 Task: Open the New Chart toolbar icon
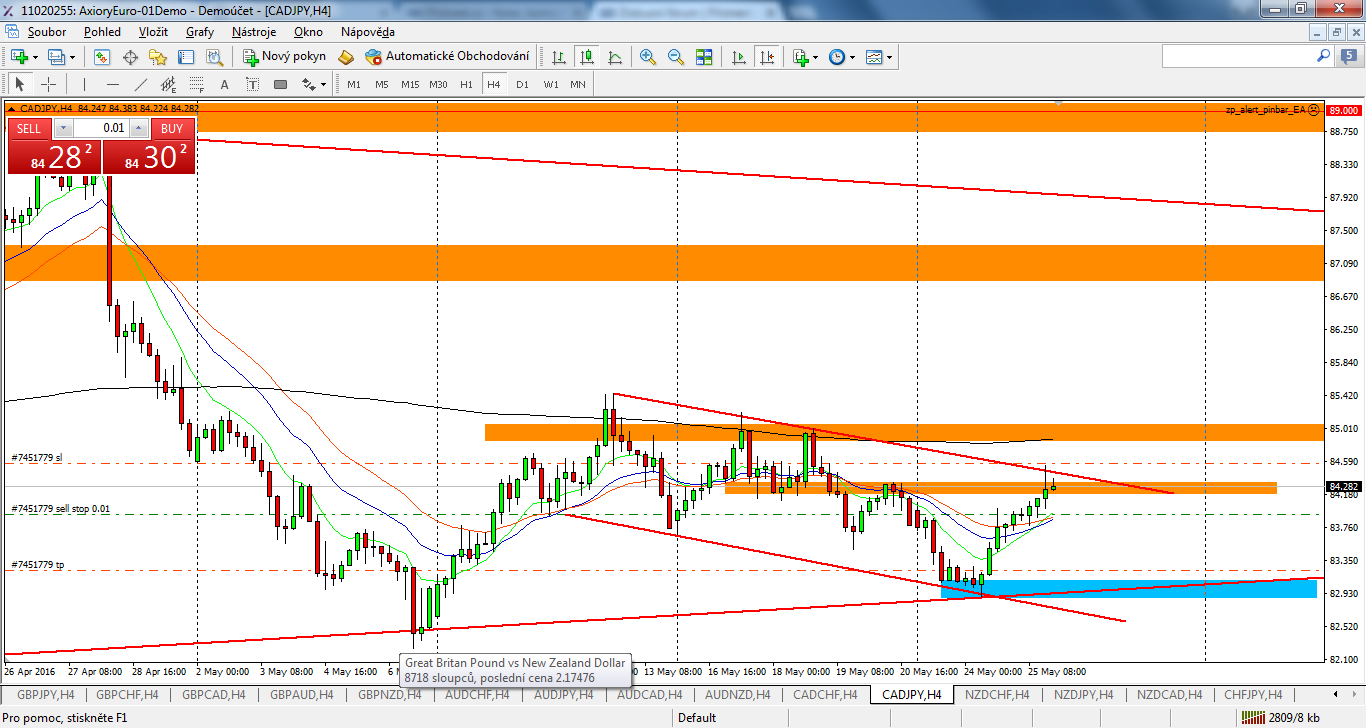click(x=18, y=57)
